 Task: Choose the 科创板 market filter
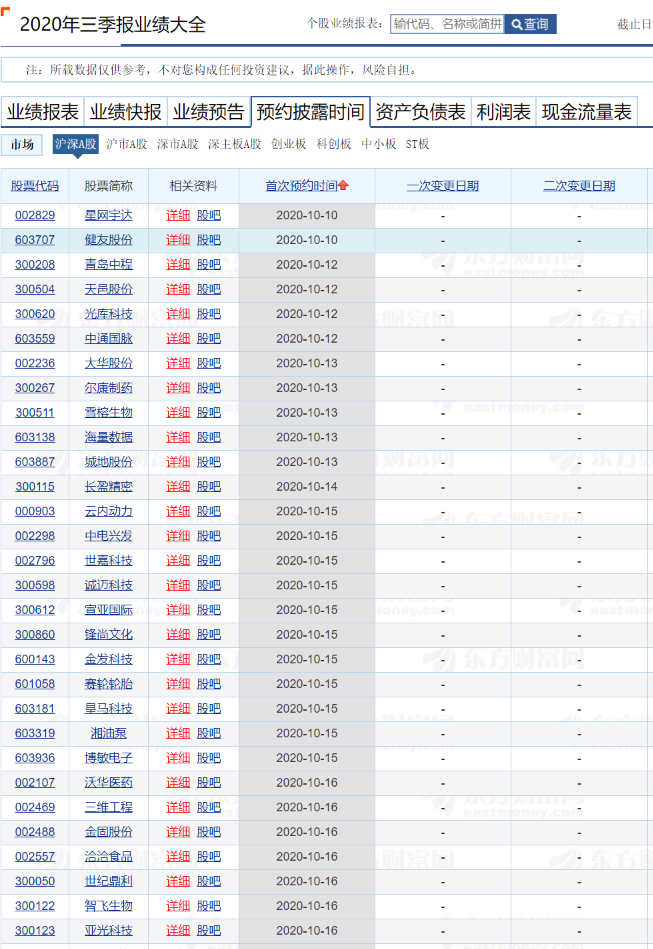334,144
